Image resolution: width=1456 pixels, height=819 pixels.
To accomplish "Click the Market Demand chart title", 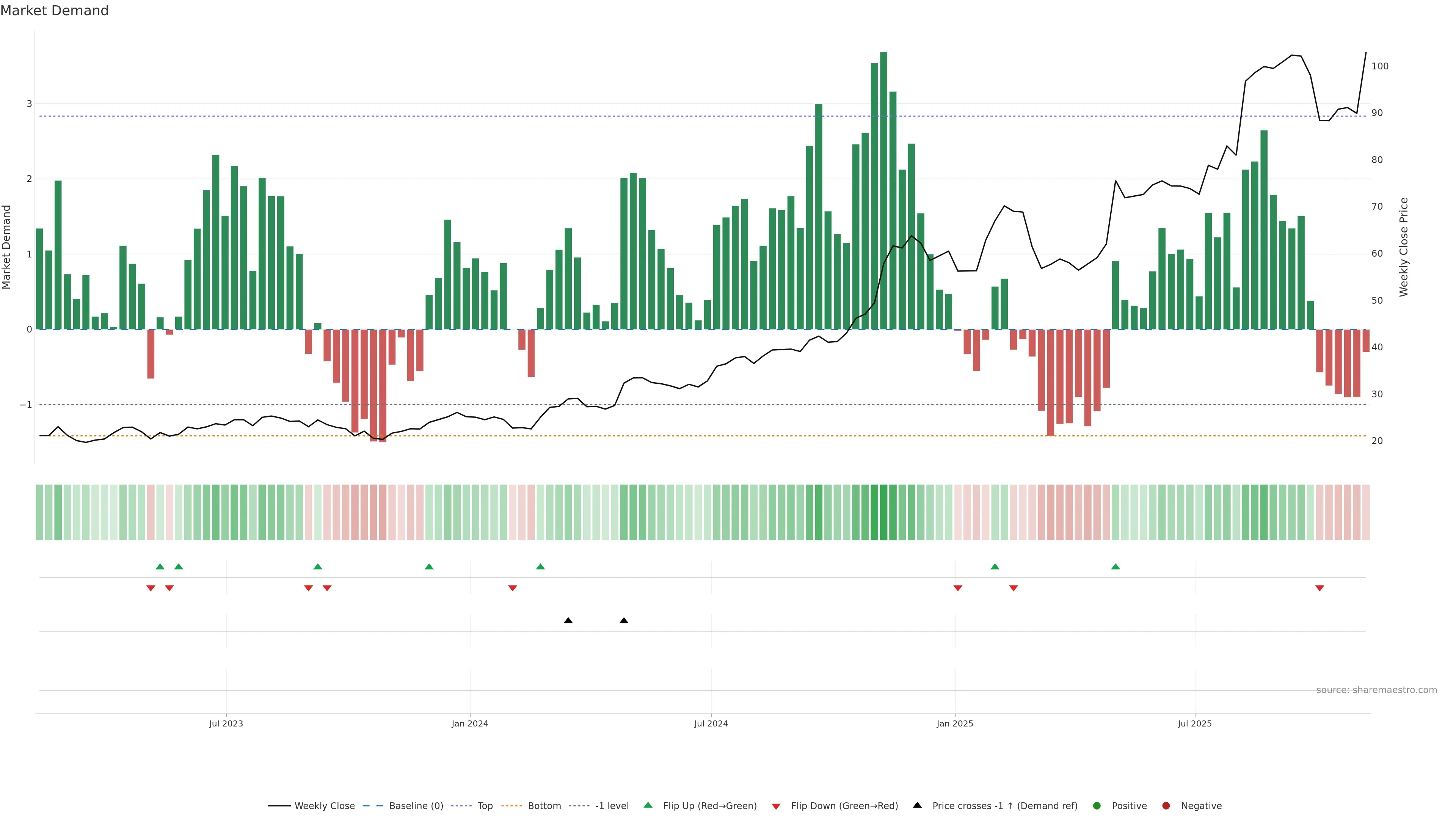I will click(x=54, y=11).
